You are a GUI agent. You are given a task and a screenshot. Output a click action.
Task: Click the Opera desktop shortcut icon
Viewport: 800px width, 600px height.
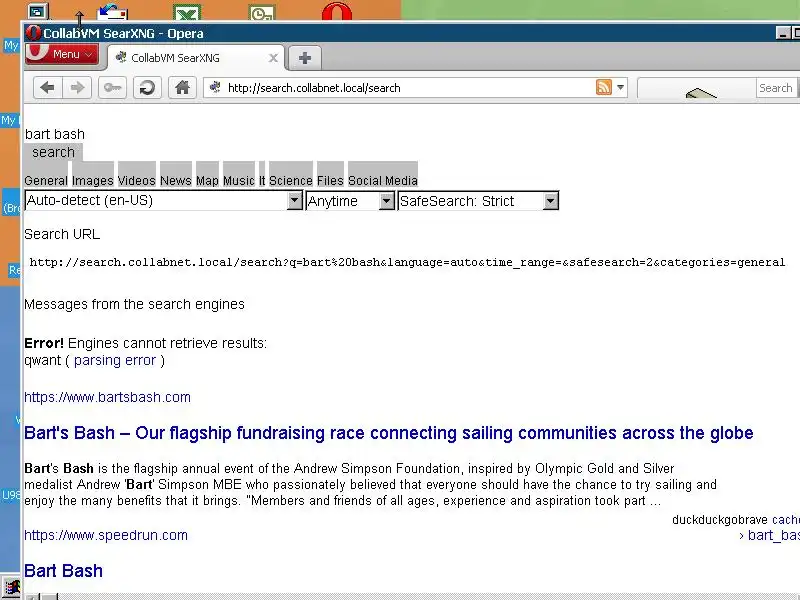337,11
